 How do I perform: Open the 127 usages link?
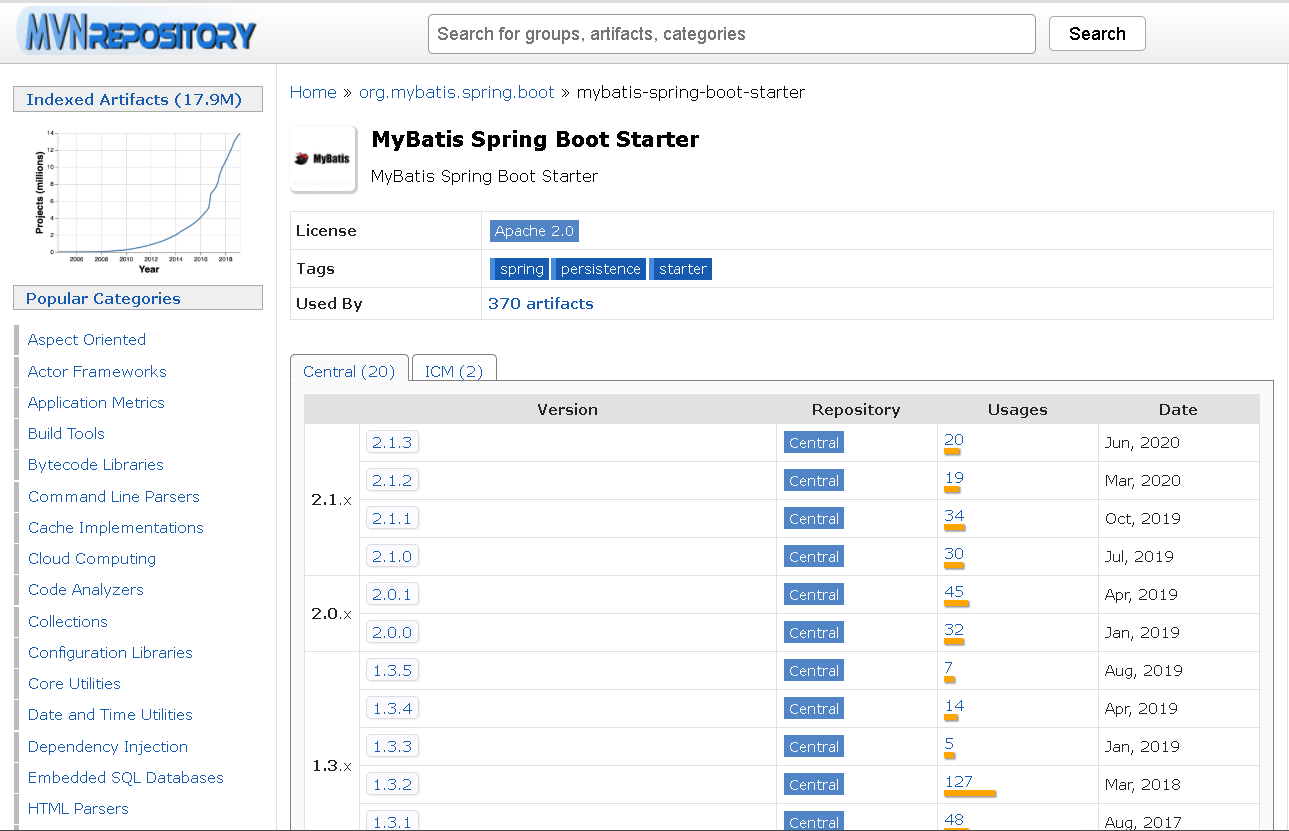[x=958, y=782]
